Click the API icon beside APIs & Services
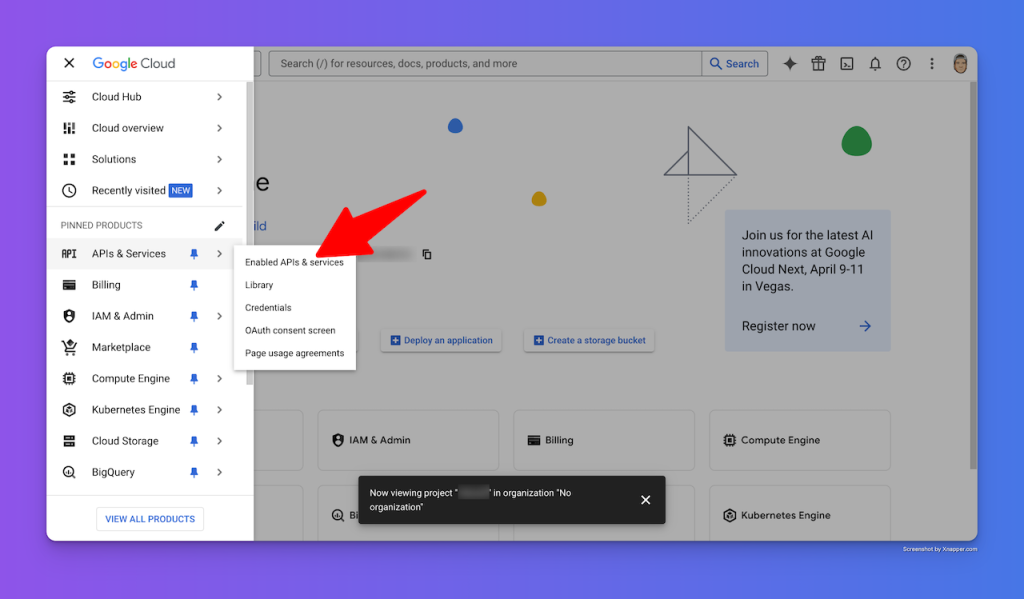Image resolution: width=1024 pixels, height=599 pixels. click(x=69, y=253)
